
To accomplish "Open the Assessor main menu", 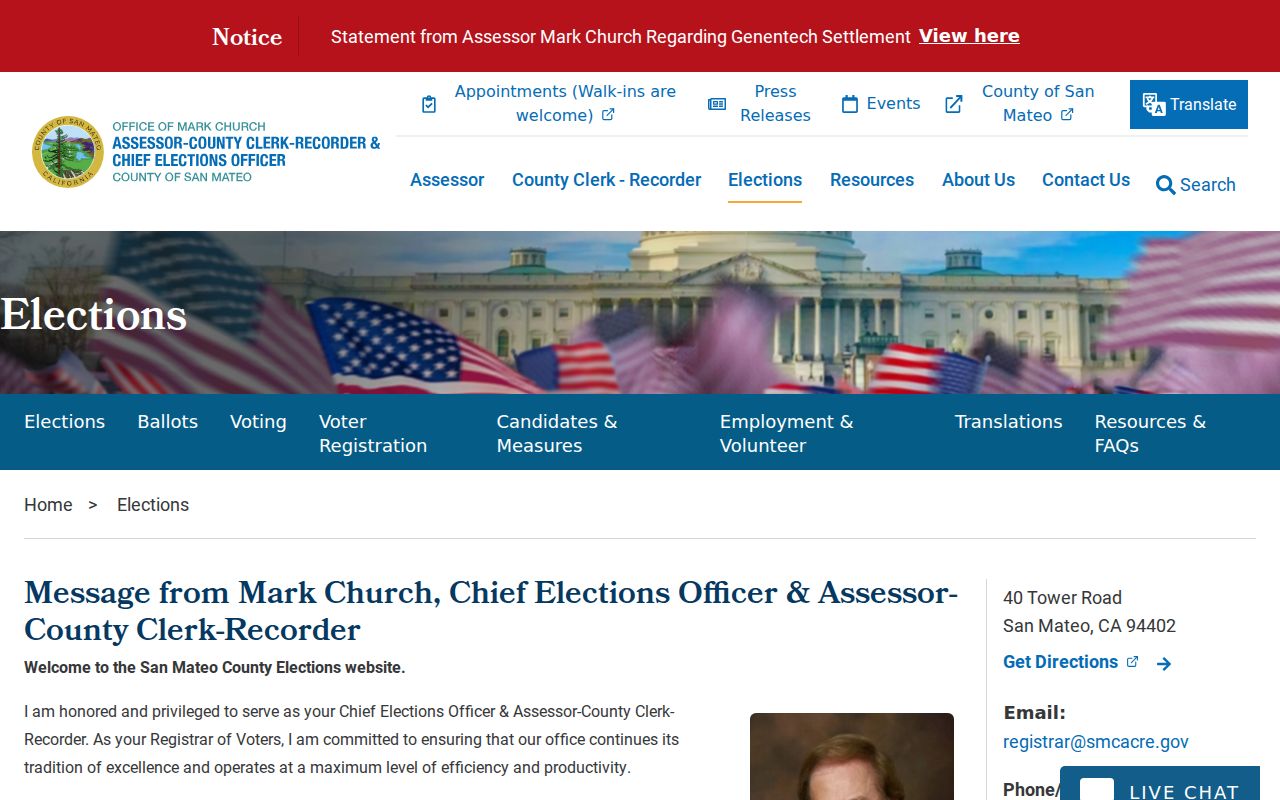I will pyautogui.click(x=447, y=180).
